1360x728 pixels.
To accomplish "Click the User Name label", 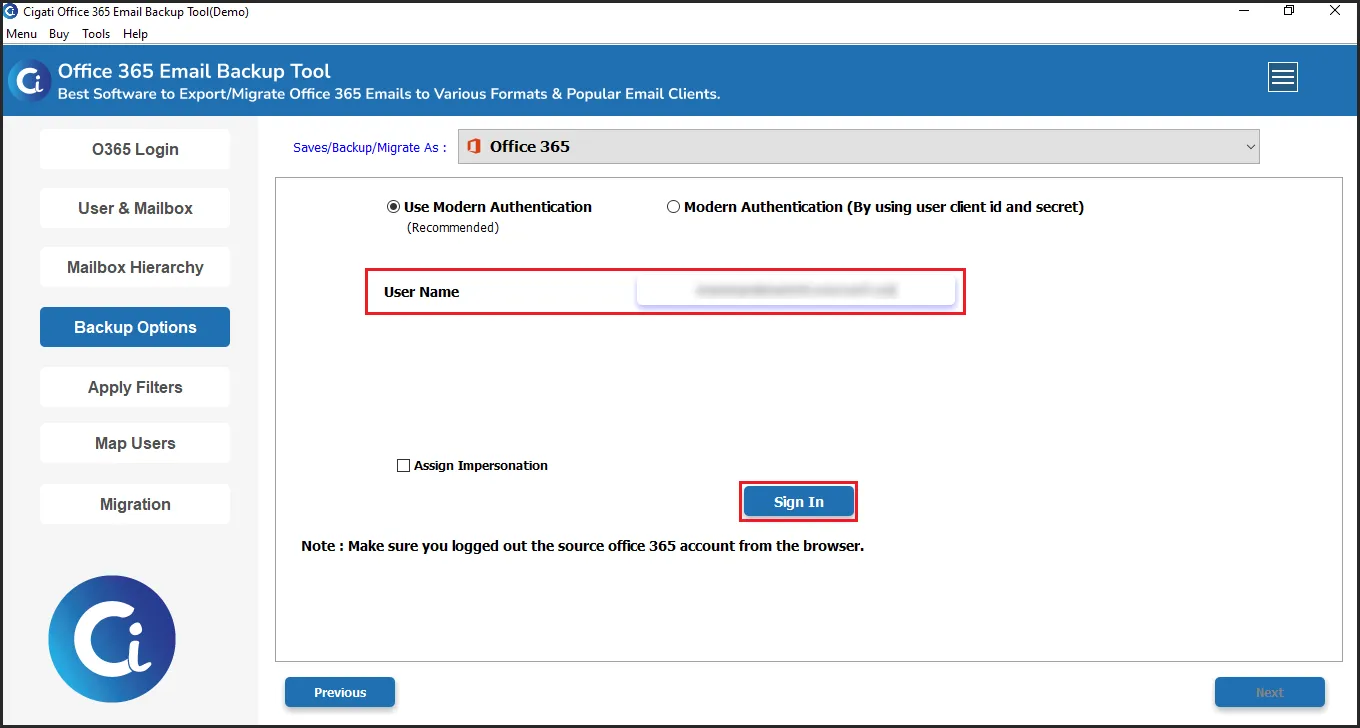I will pyautogui.click(x=422, y=292).
